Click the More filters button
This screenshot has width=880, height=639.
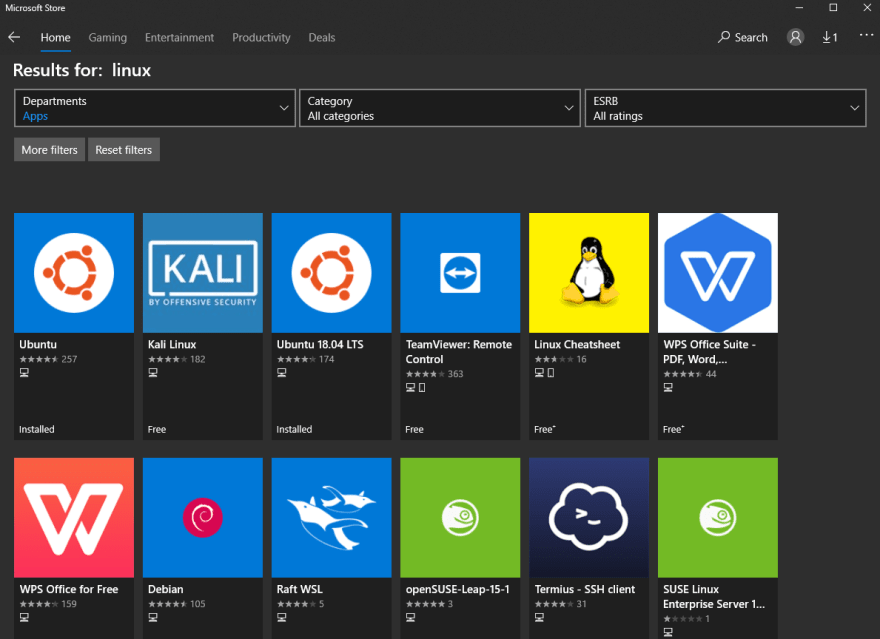tap(49, 150)
